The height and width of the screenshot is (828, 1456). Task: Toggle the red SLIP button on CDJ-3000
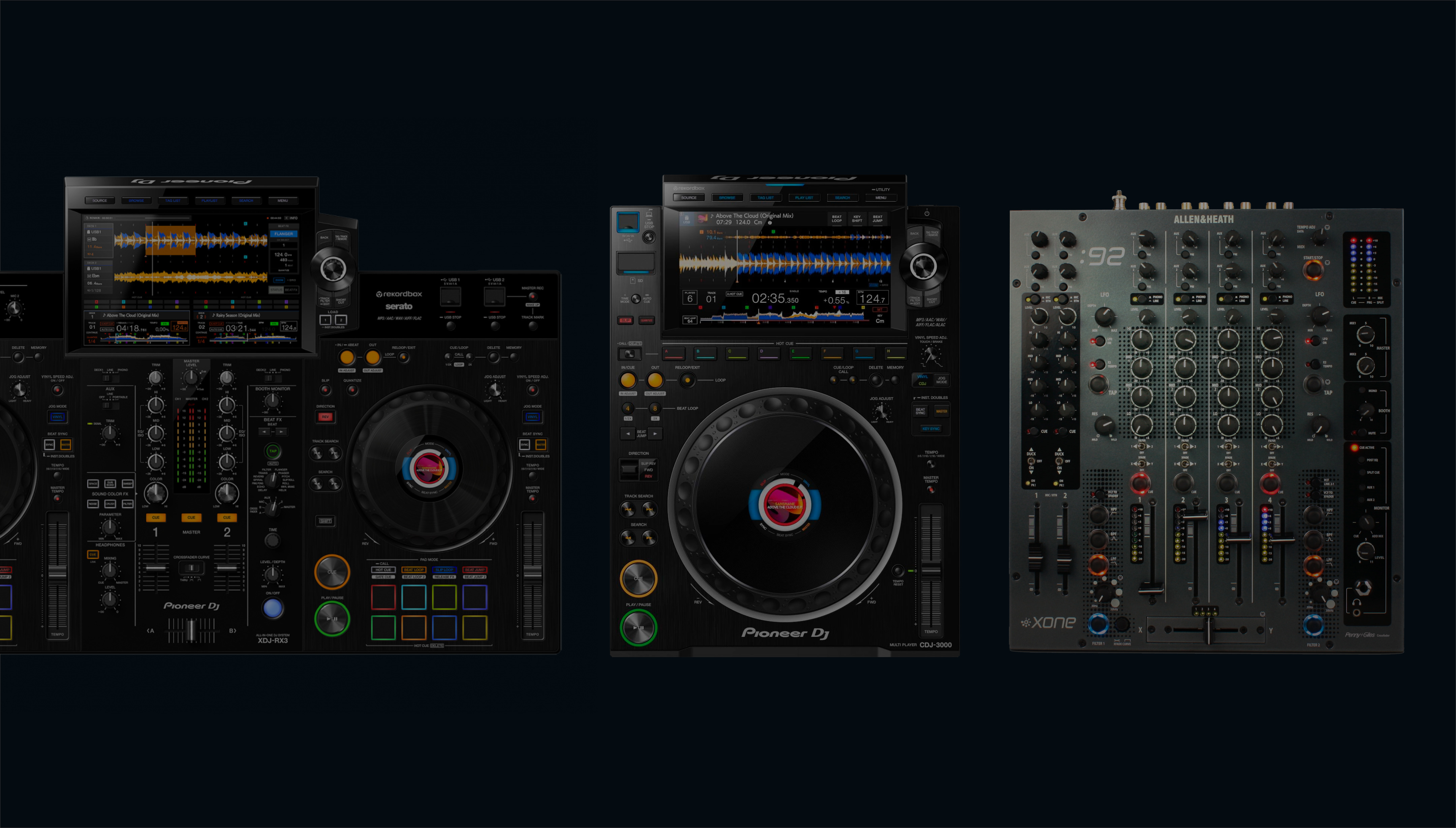click(x=626, y=320)
